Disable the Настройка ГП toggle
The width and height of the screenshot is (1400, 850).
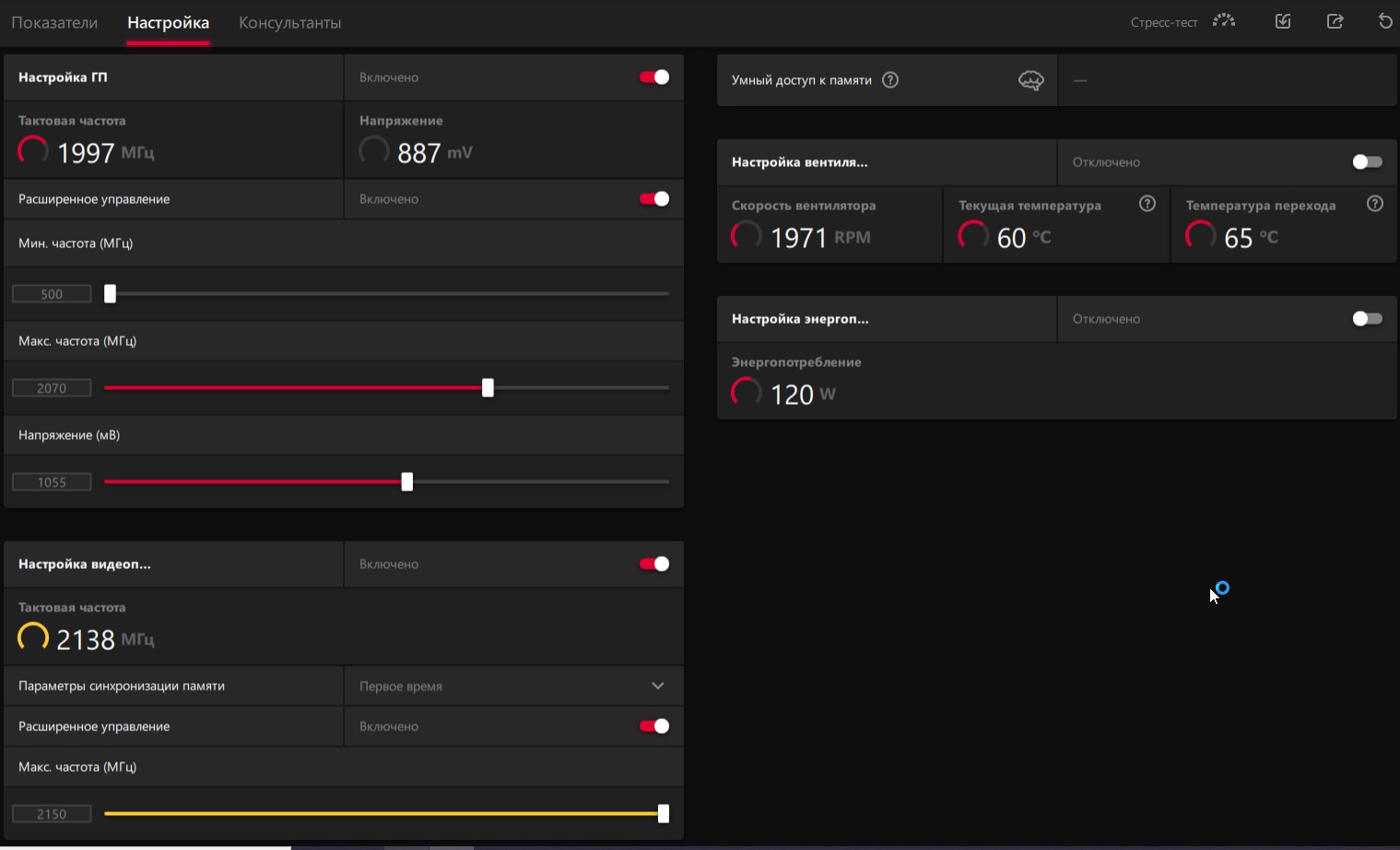pos(654,77)
